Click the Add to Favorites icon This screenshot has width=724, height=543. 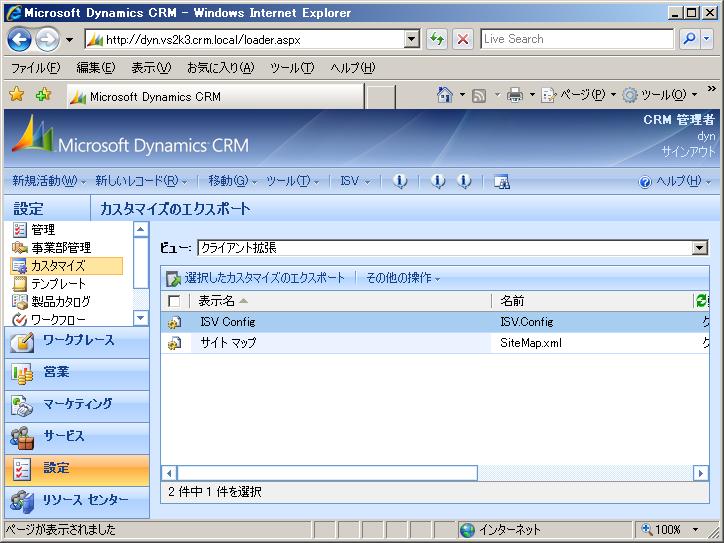point(43,95)
